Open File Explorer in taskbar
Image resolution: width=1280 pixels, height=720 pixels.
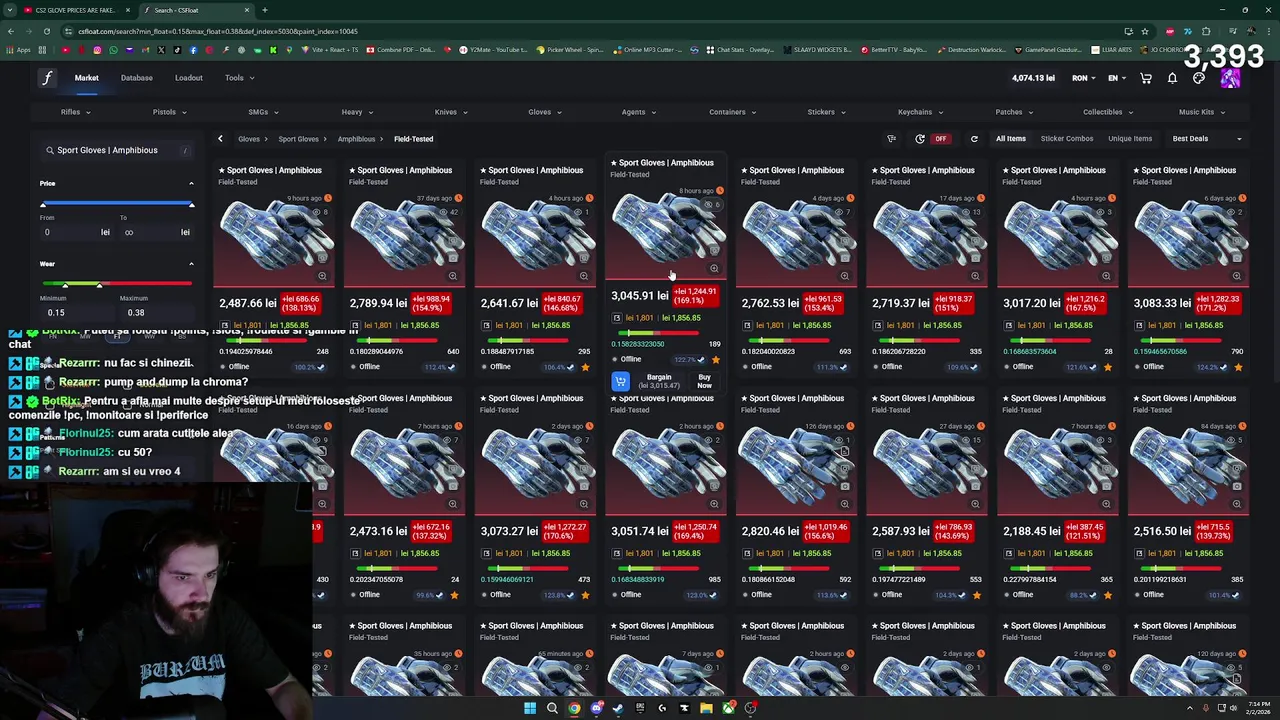[706, 708]
